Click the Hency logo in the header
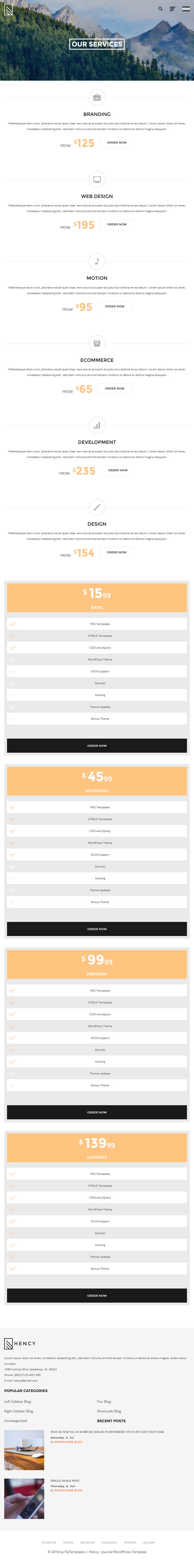This screenshot has height=1568, width=194. (21, 10)
